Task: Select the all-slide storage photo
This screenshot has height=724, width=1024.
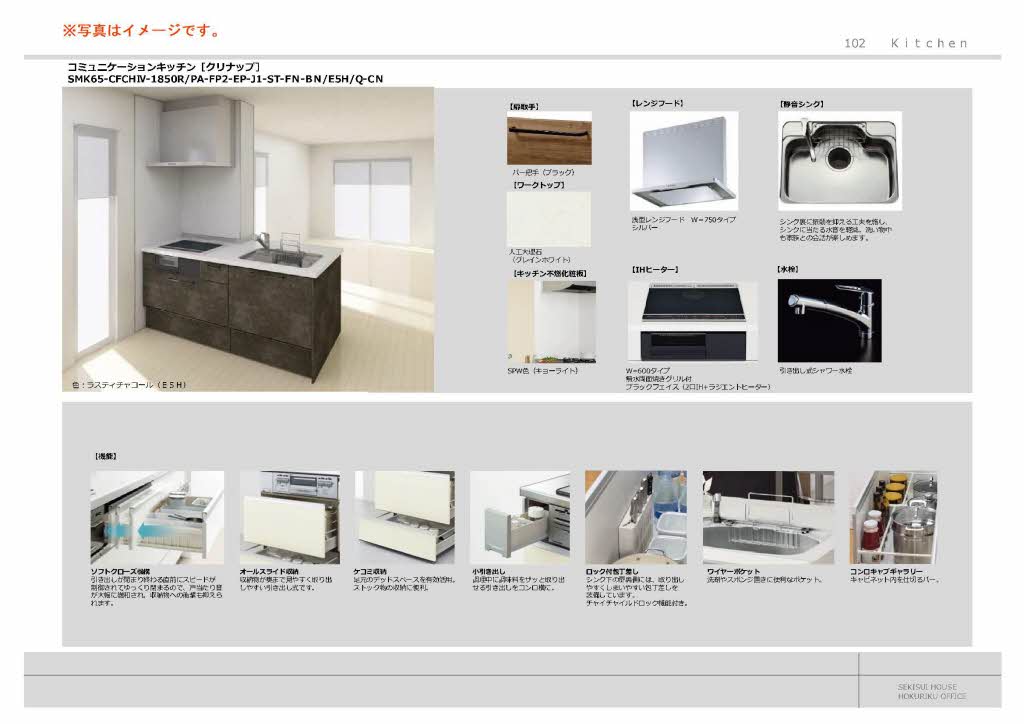Action: pos(289,516)
